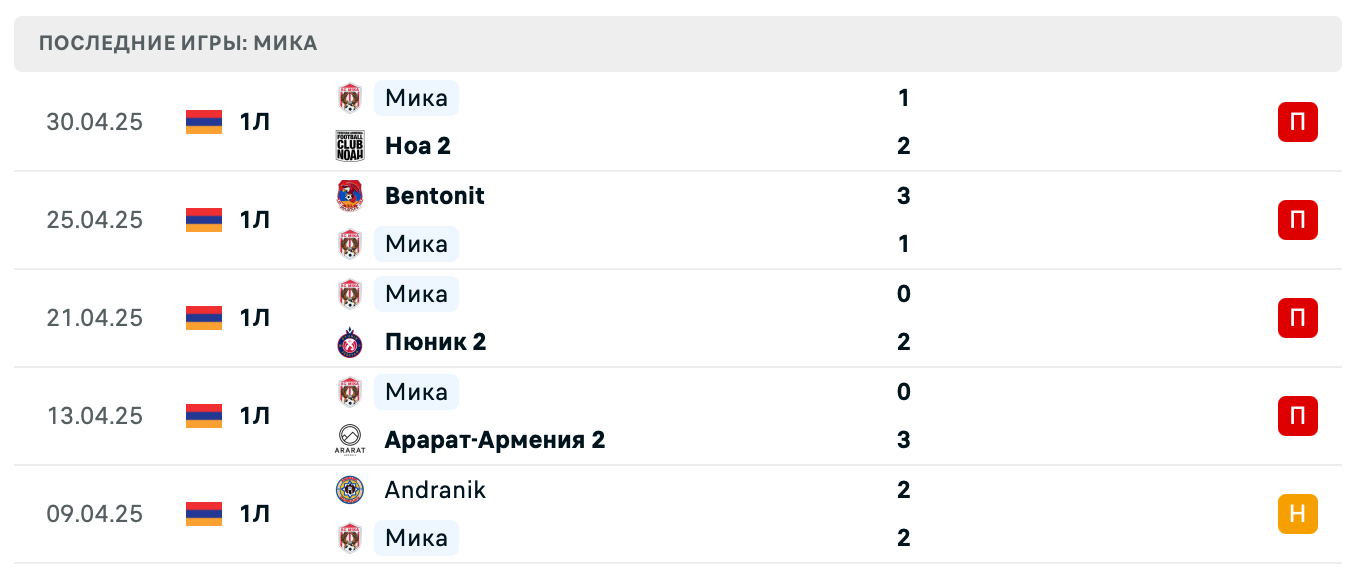Viewport: 1356px width, 578px height.
Task: Click the Andranik team crest
Action: [350, 490]
